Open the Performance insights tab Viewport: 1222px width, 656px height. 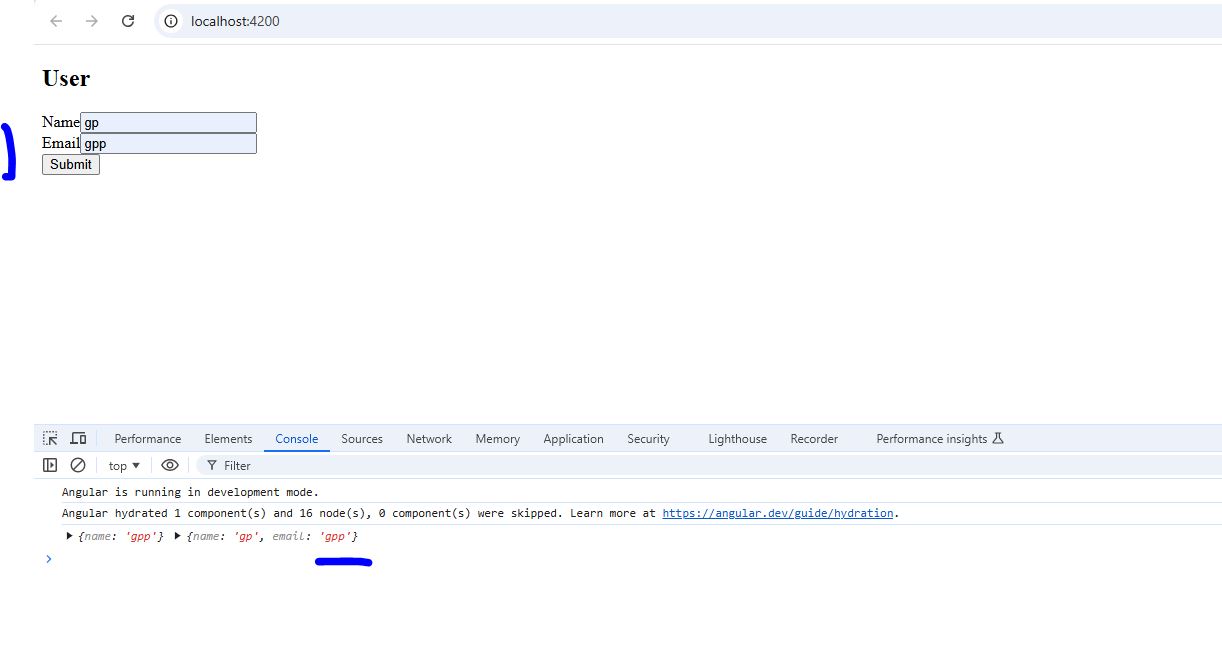pos(940,439)
